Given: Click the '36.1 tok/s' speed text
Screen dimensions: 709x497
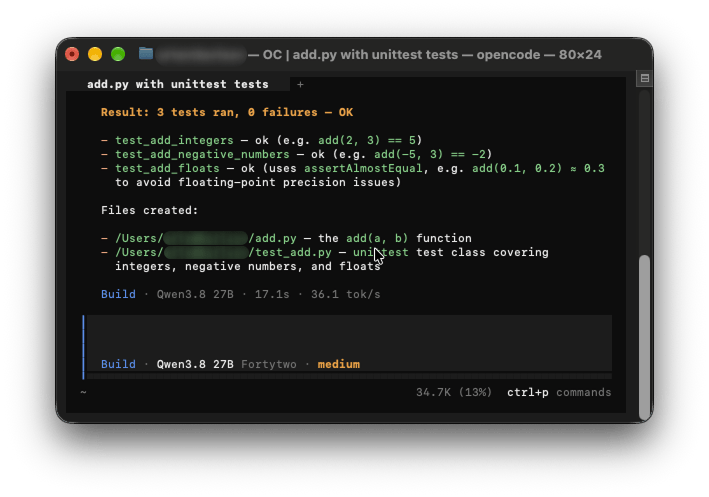Looking at the screenshot, I should [345, 294].
